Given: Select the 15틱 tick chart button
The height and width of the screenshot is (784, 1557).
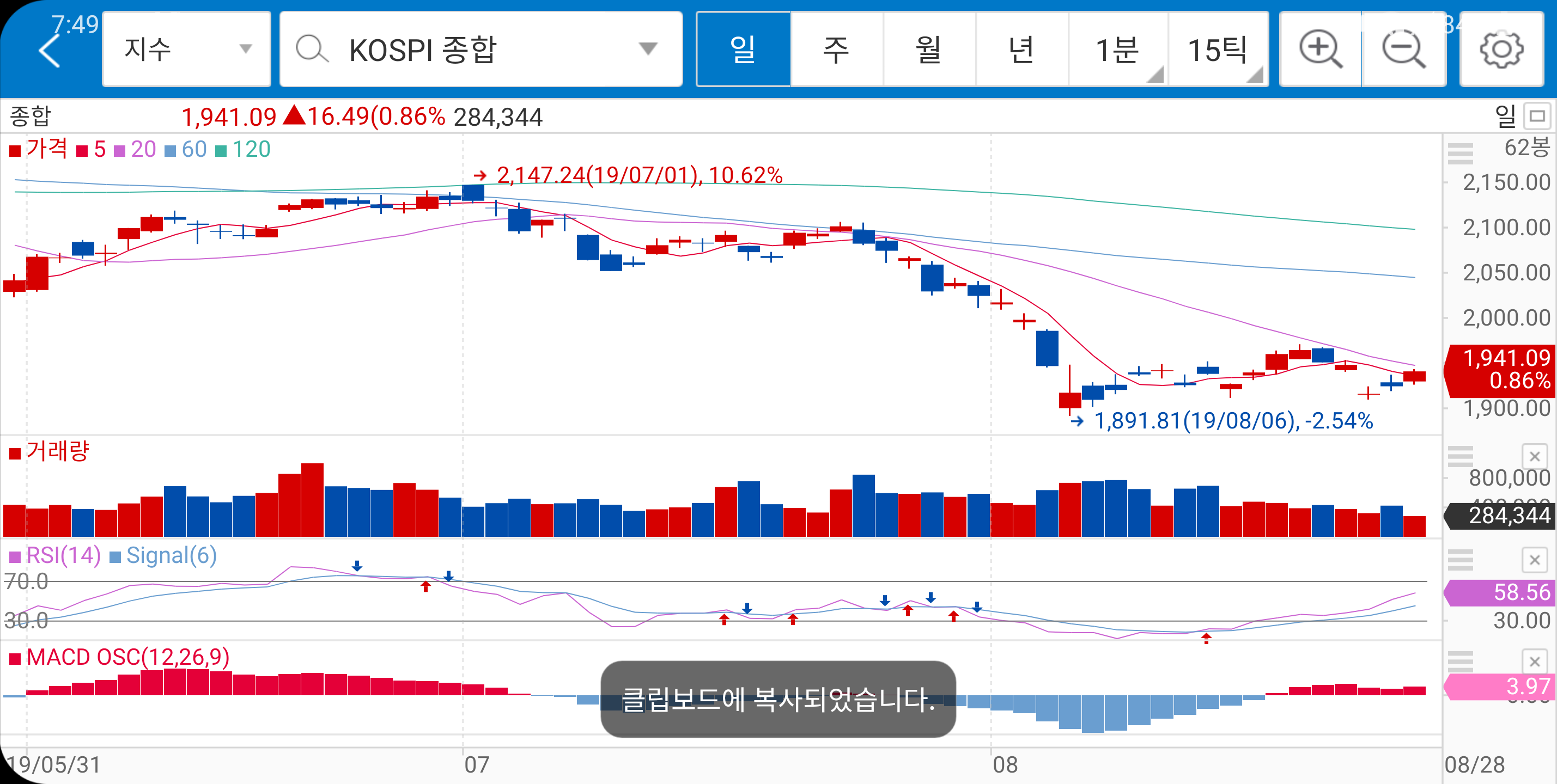Looking at the screenshot, I should (x=1217, y=49).
